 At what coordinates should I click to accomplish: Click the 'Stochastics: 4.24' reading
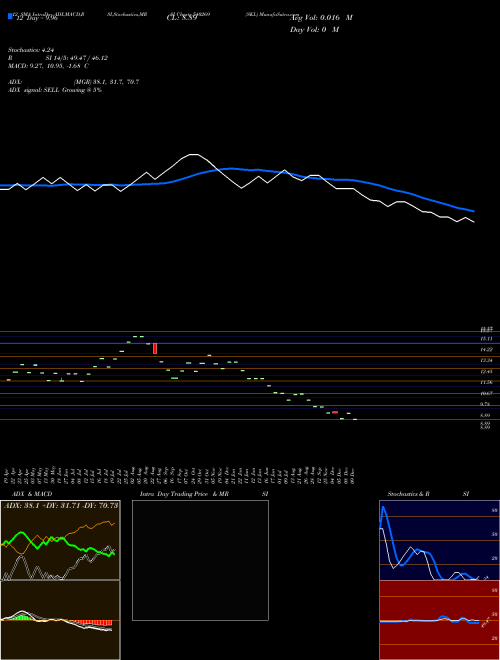(x=31, y=50)
